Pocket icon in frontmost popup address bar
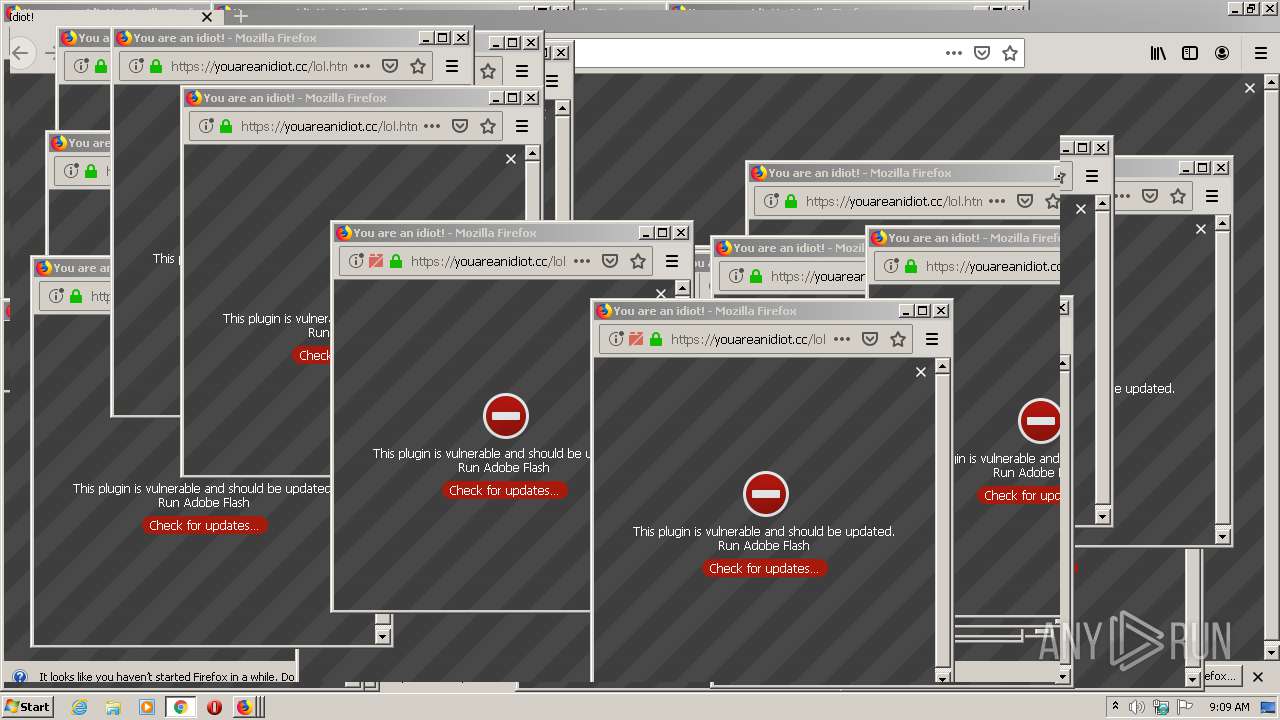 coord(870,339)
